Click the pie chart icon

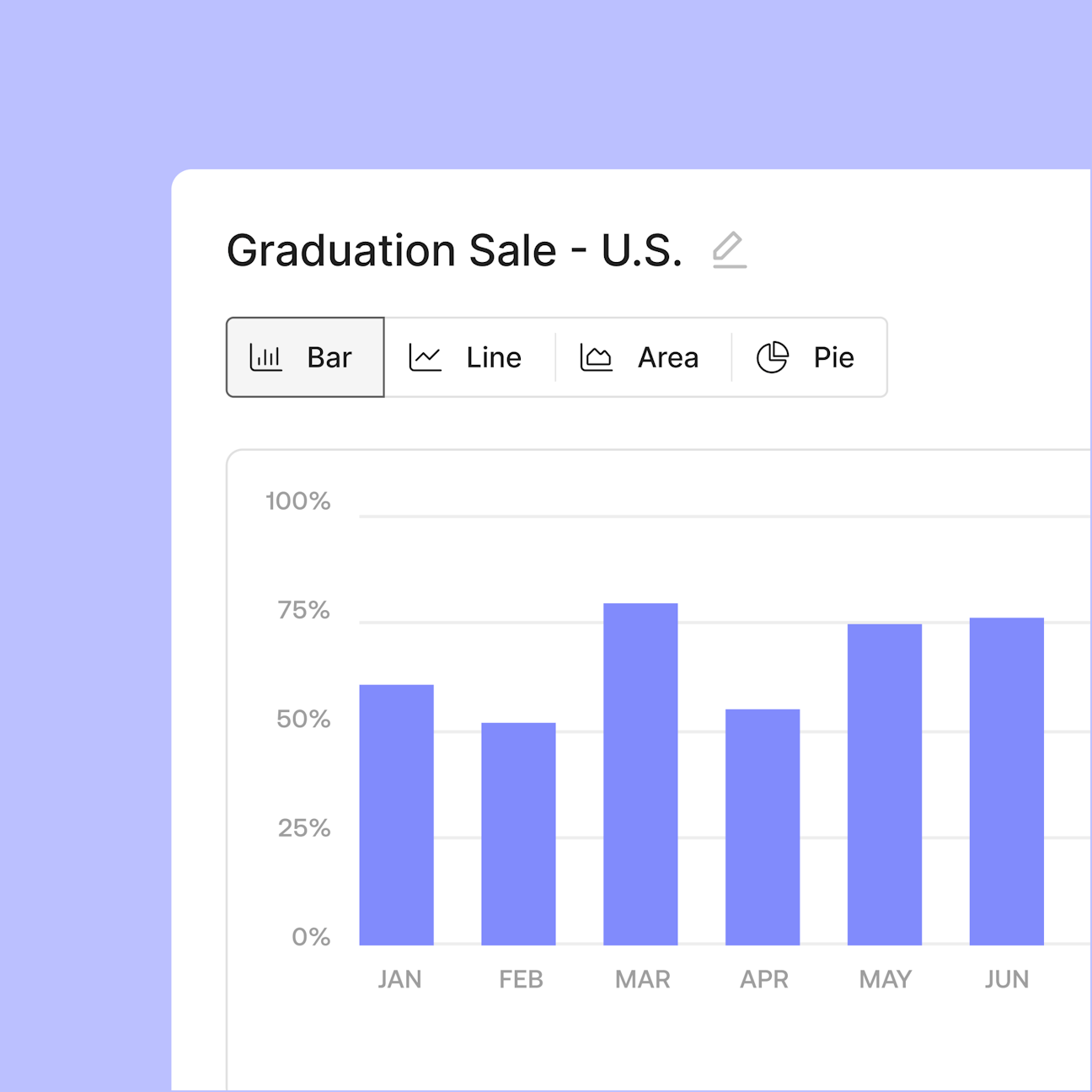click(772, 357)
